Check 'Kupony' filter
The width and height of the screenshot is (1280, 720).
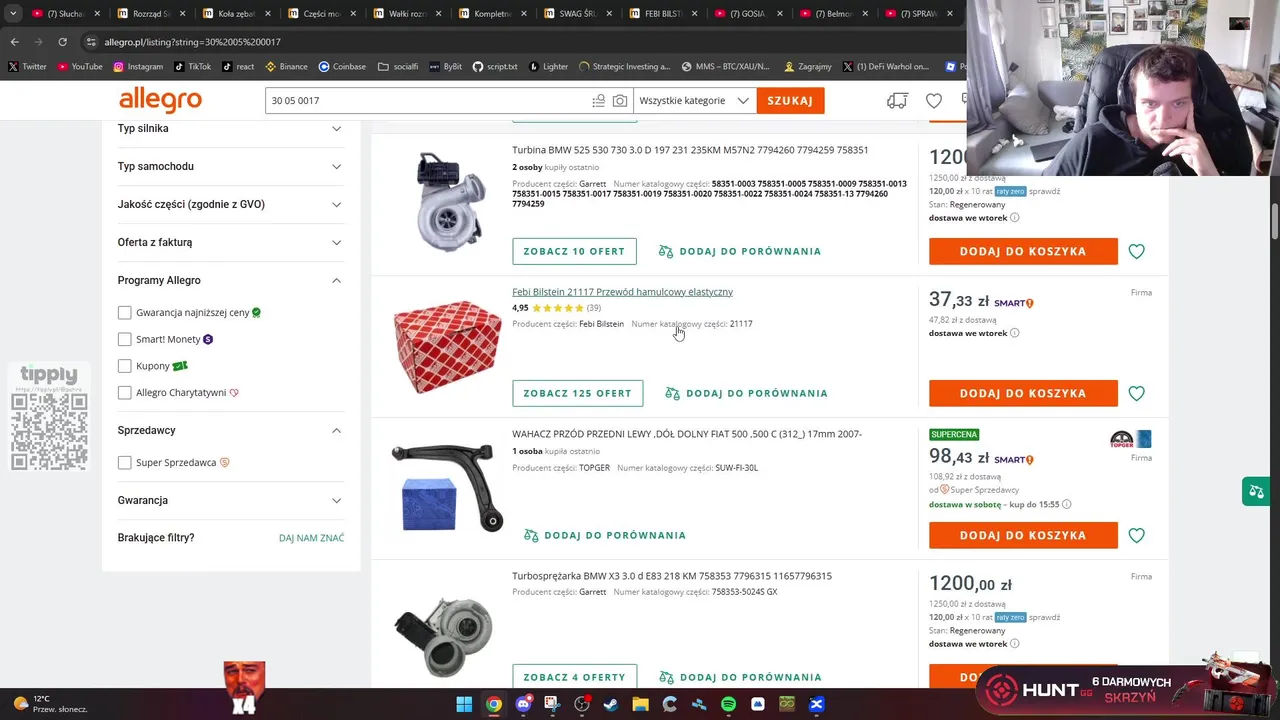(x=124, y=366)
